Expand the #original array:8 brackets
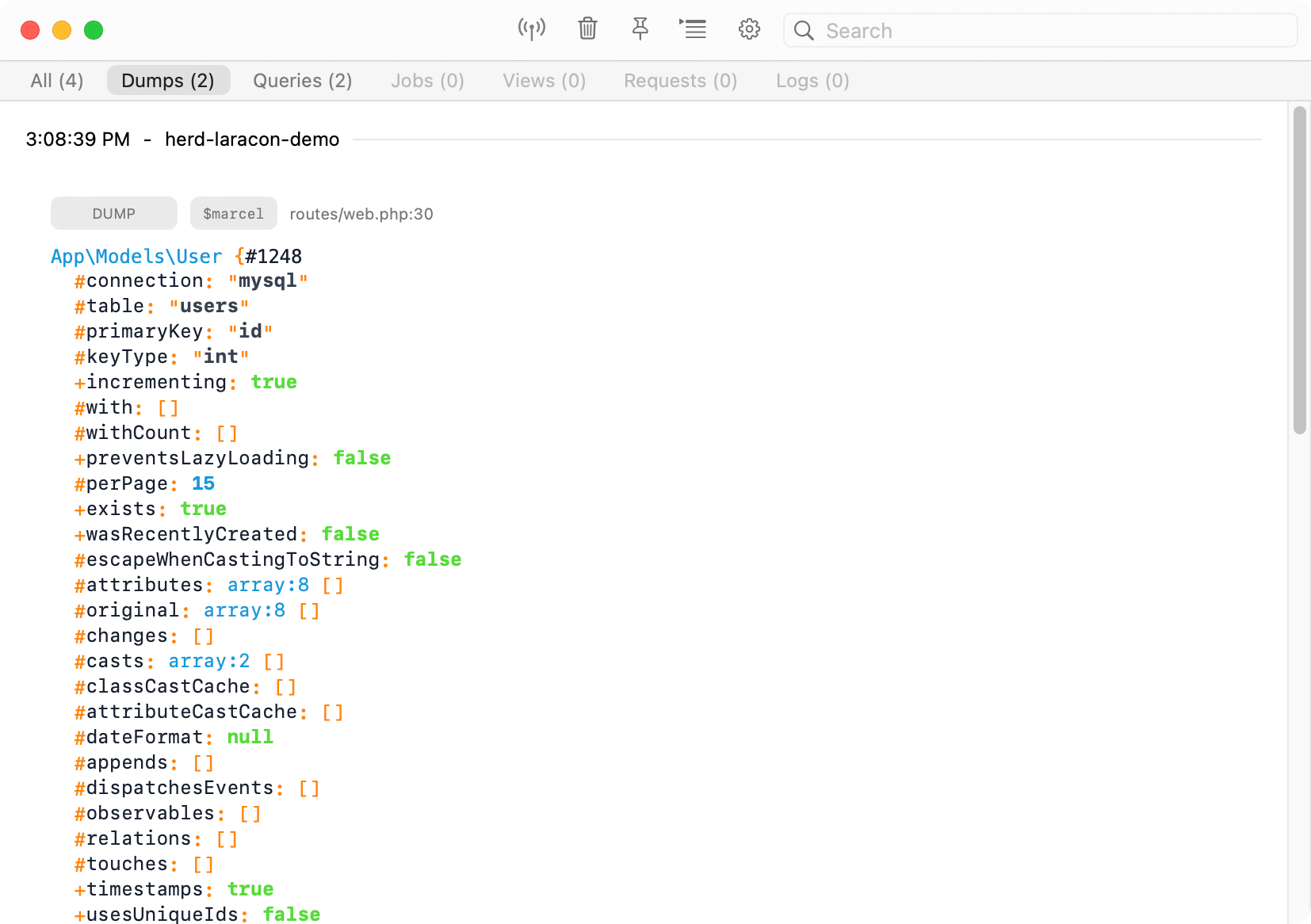Image resolution: width=1311 pixels, height=924 pixels. click(309, 611)
